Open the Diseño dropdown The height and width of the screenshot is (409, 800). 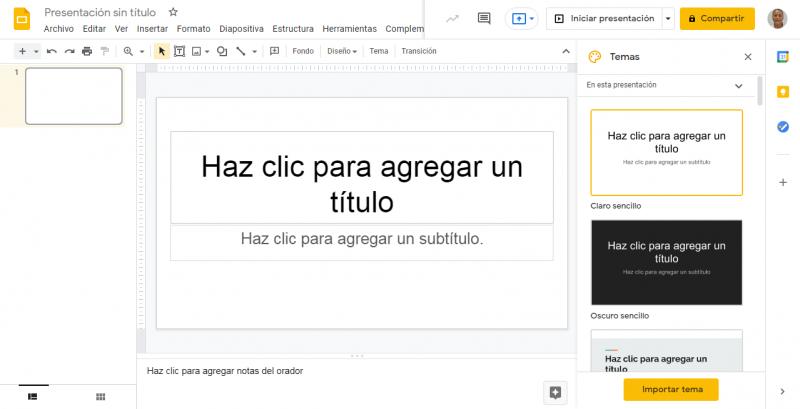click(x=342, y=51)
